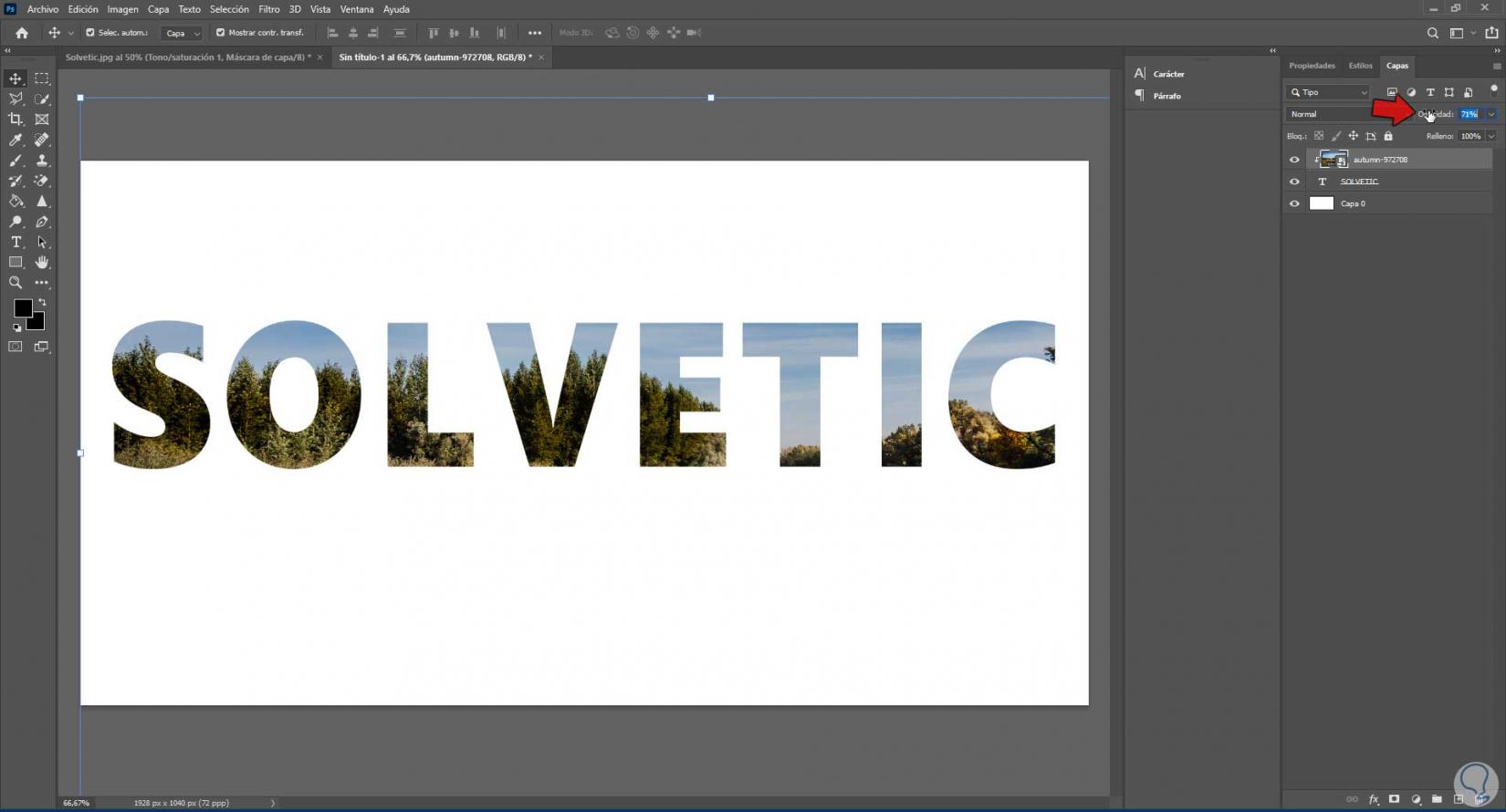Add a layer mask to the layer
Image resolution: width=1506 pixels, height=812 pixels.
click(1394, 799)
